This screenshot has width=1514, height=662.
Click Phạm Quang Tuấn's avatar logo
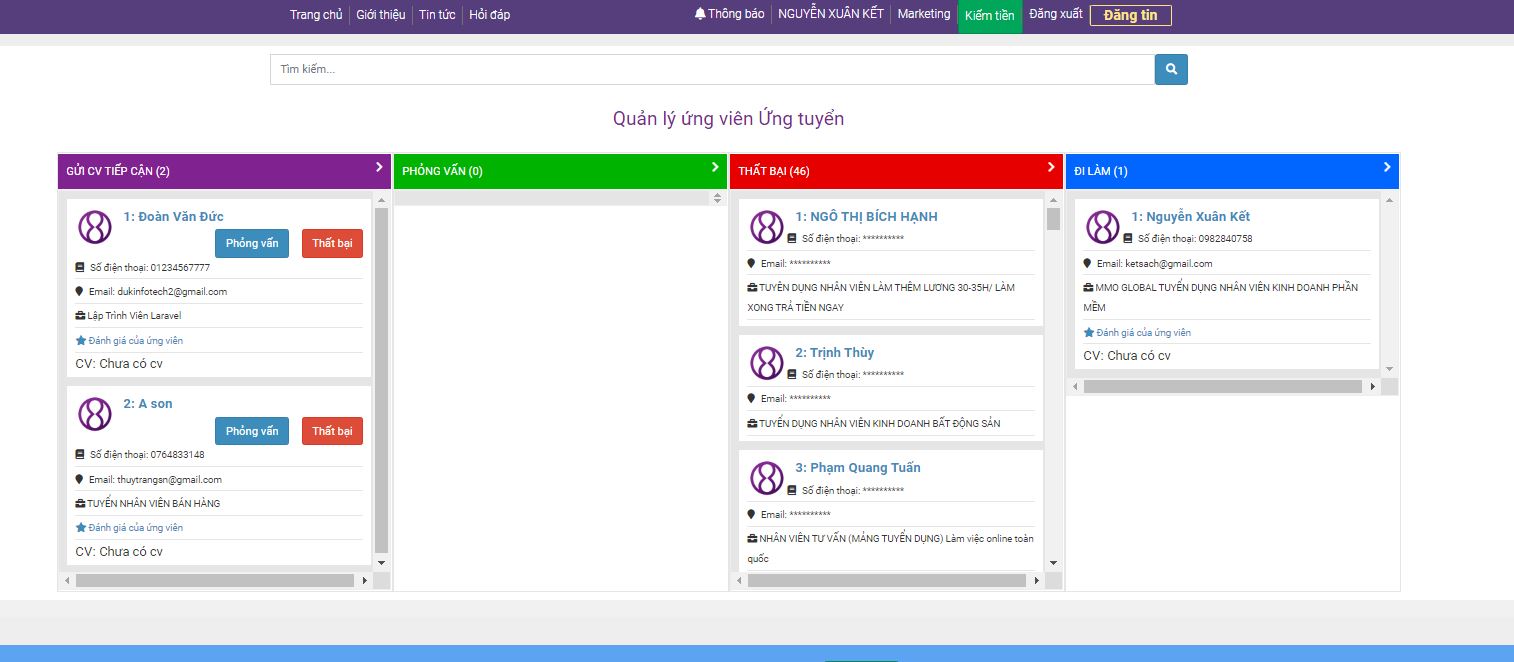(767, 478)
